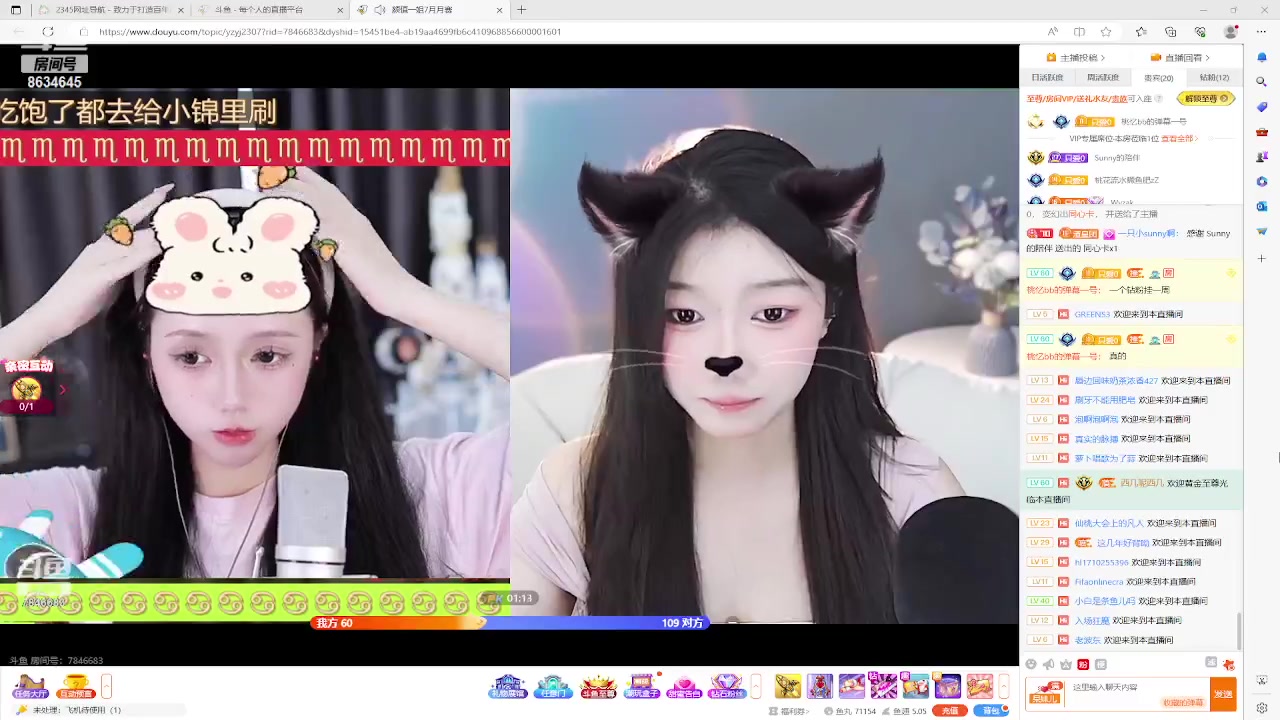Click the browser address bar URL

click(330, 32)
